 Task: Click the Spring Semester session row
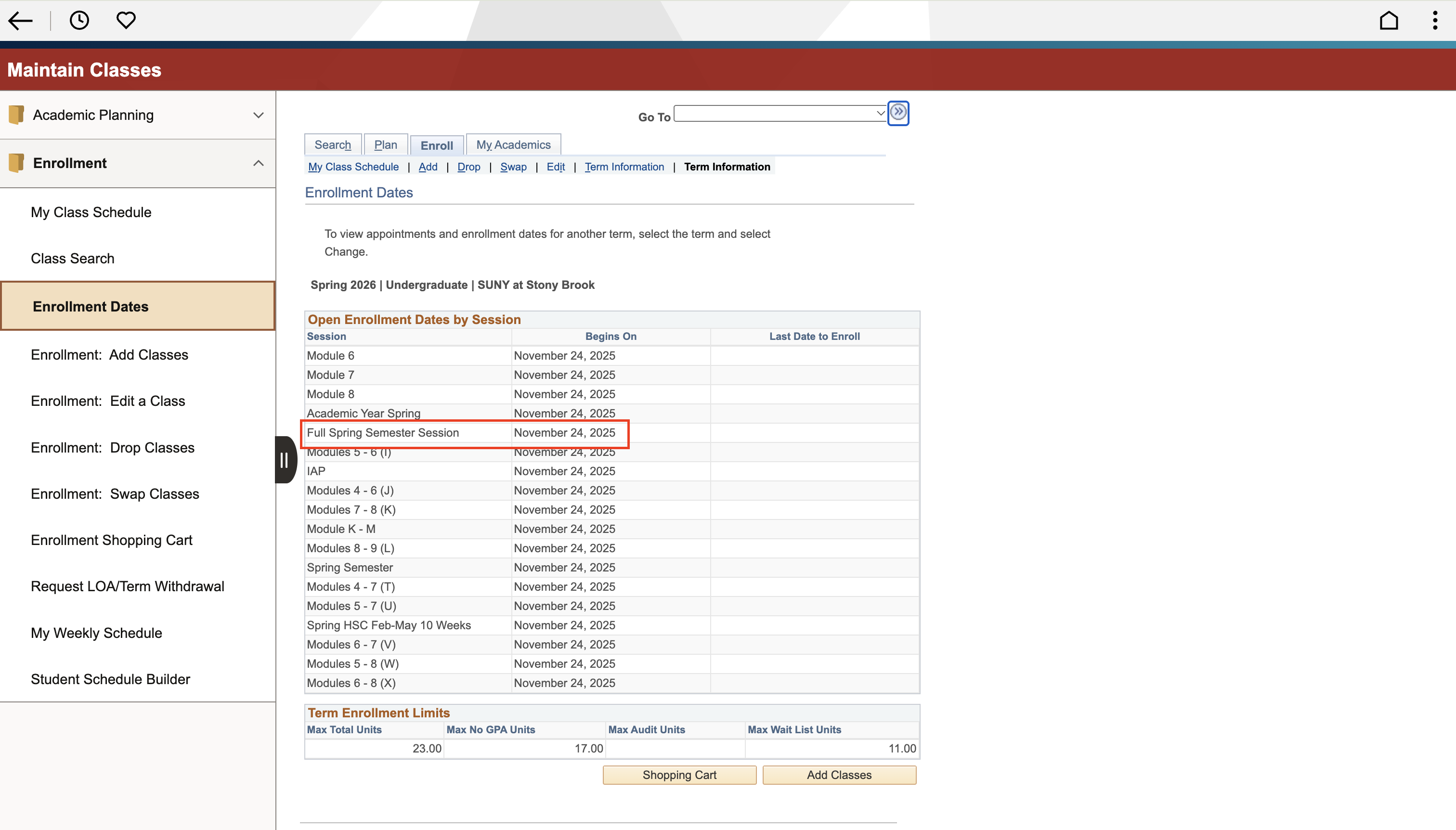point(611,568)
